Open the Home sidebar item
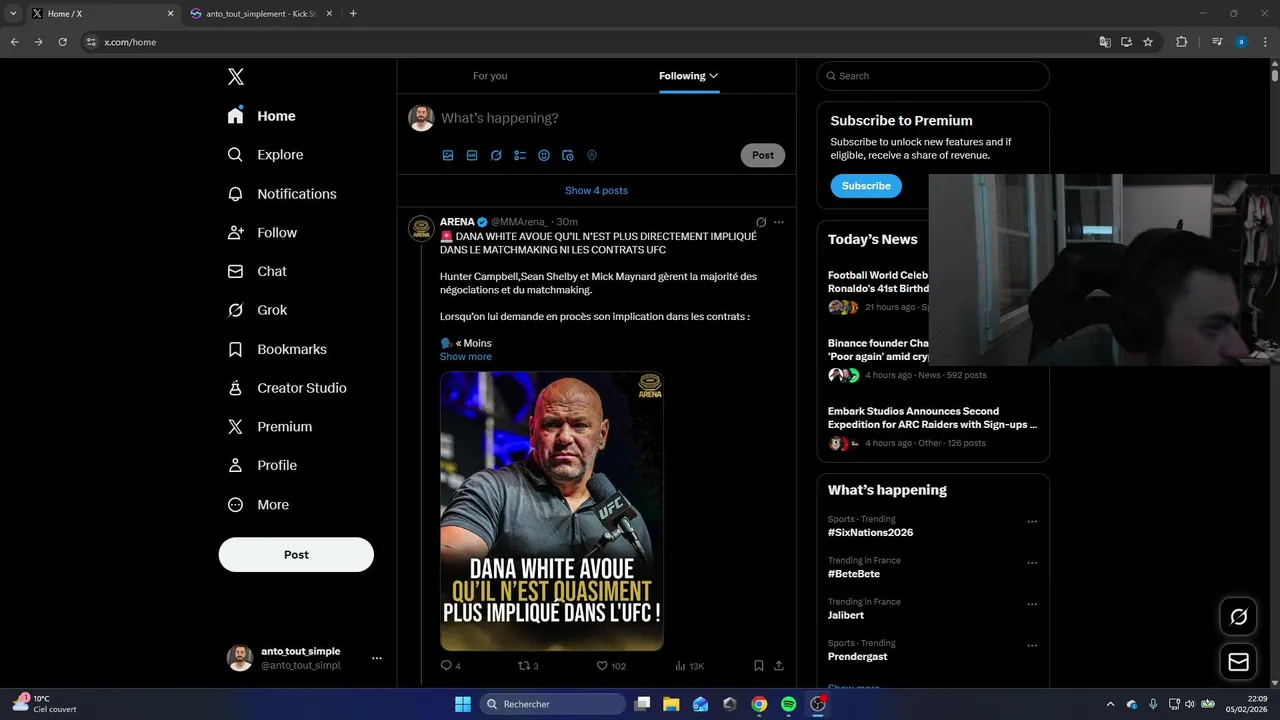The image size is (1280, 720). (x=262, y=116)
